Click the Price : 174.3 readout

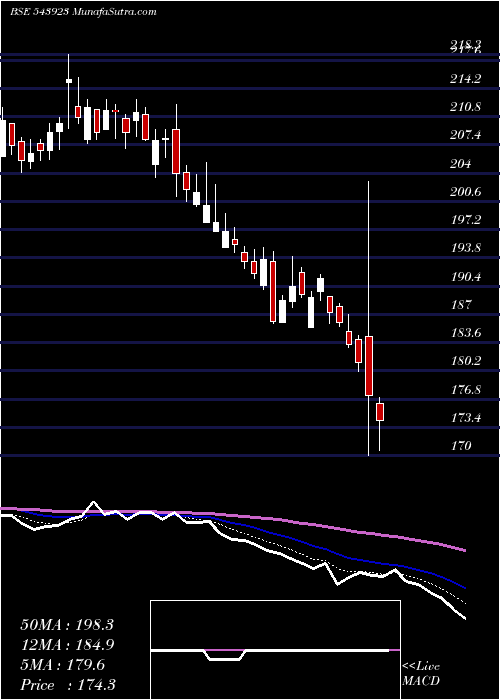coord(67,685)
